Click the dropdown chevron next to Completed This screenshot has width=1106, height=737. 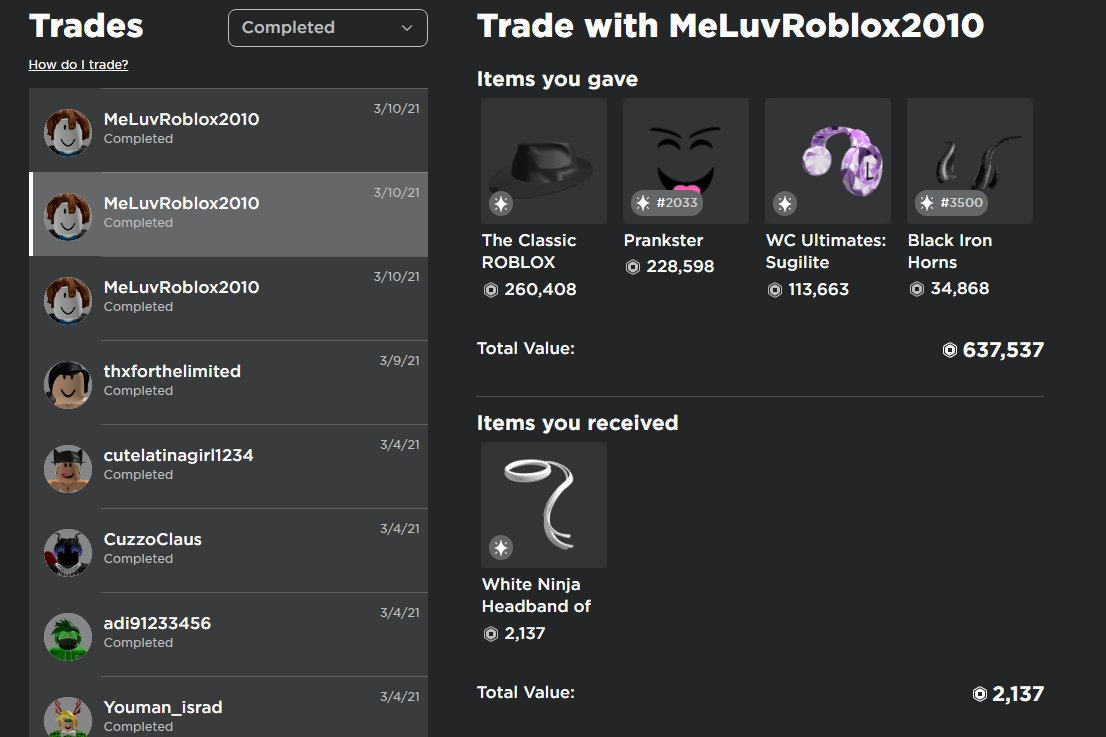pos(406,28)
